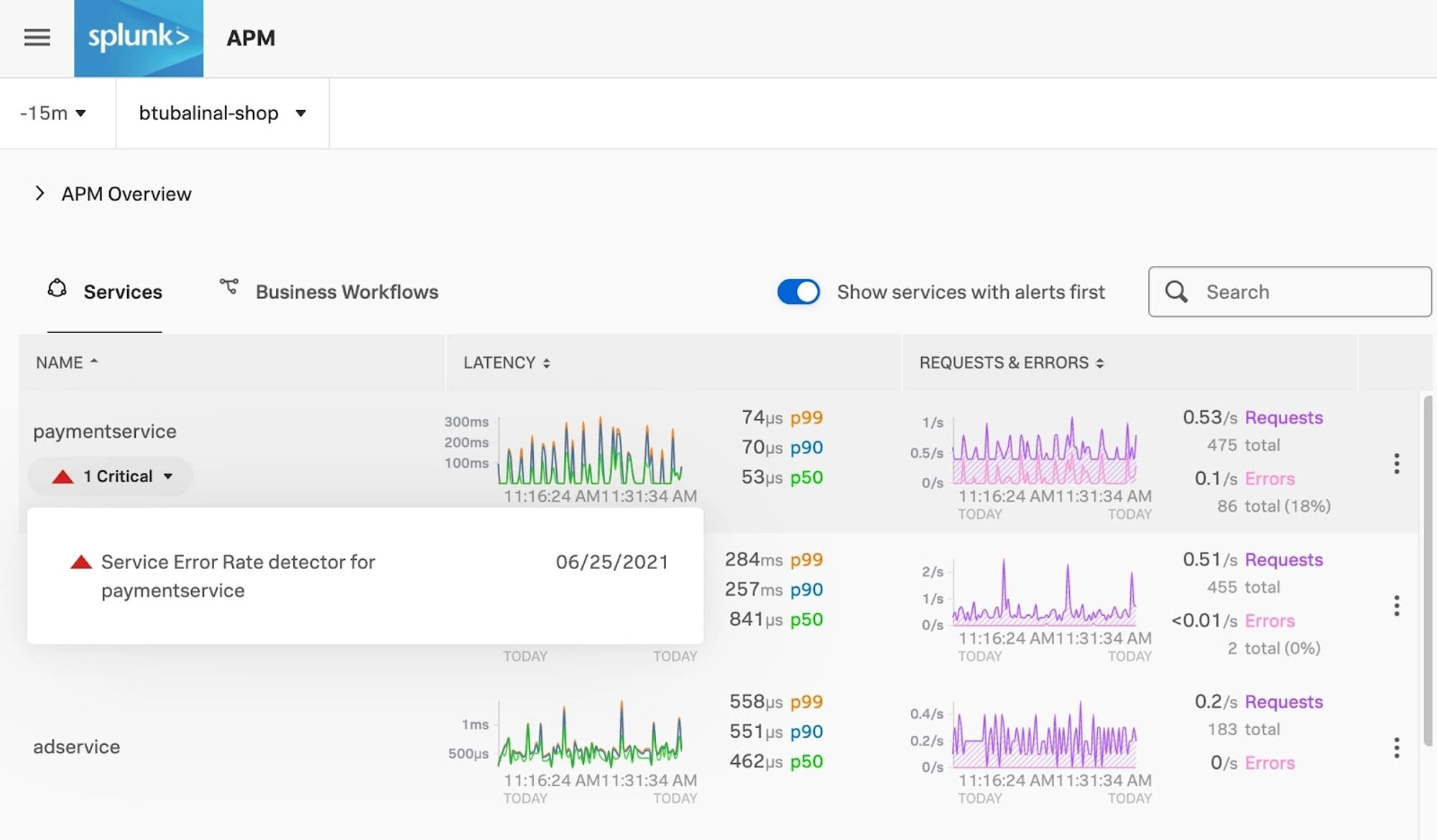Open the btubalinal-shop environment dropdown
Screen dimensions: 1437x840
222,113
